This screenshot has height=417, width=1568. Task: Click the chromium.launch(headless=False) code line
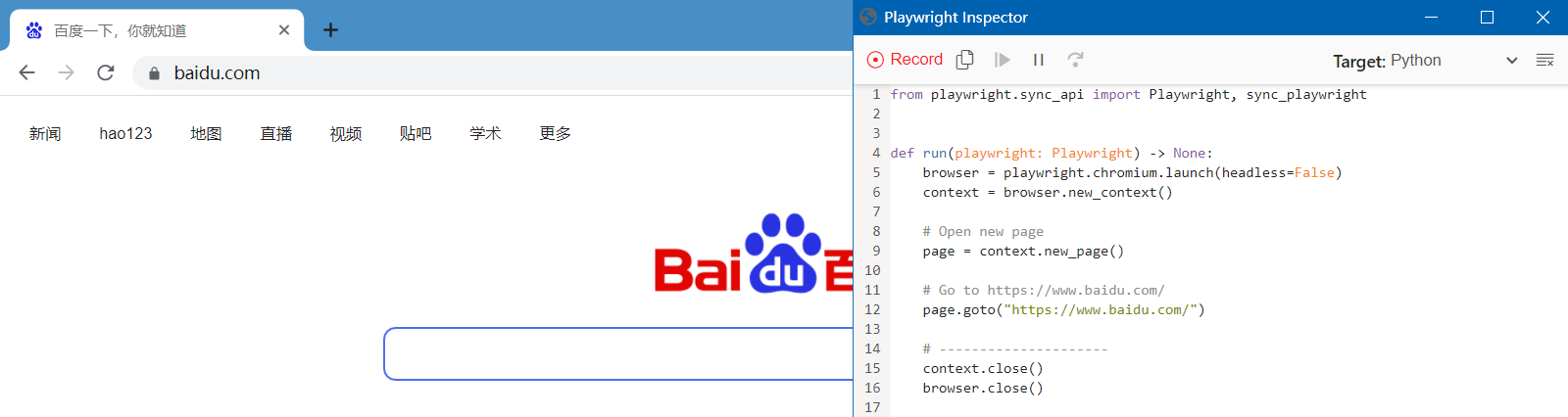[x=1132, y=173]
